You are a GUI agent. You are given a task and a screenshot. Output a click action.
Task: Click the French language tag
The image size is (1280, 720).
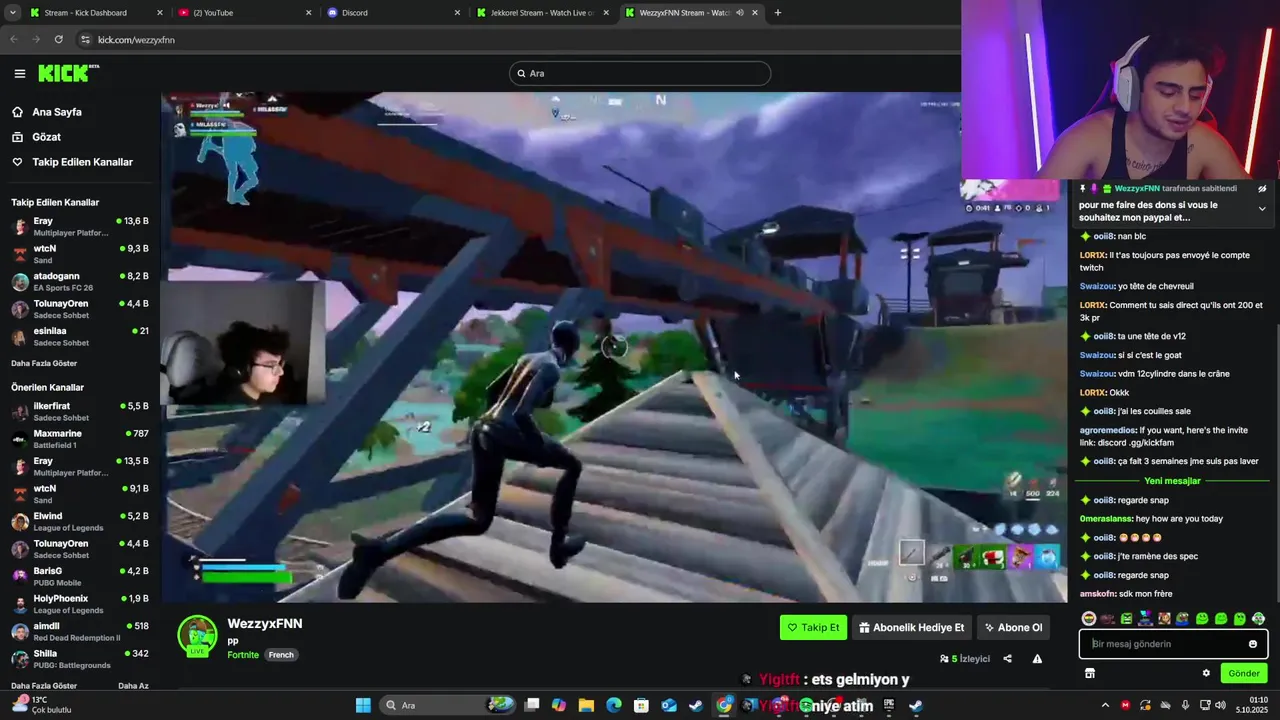point(281,655)
